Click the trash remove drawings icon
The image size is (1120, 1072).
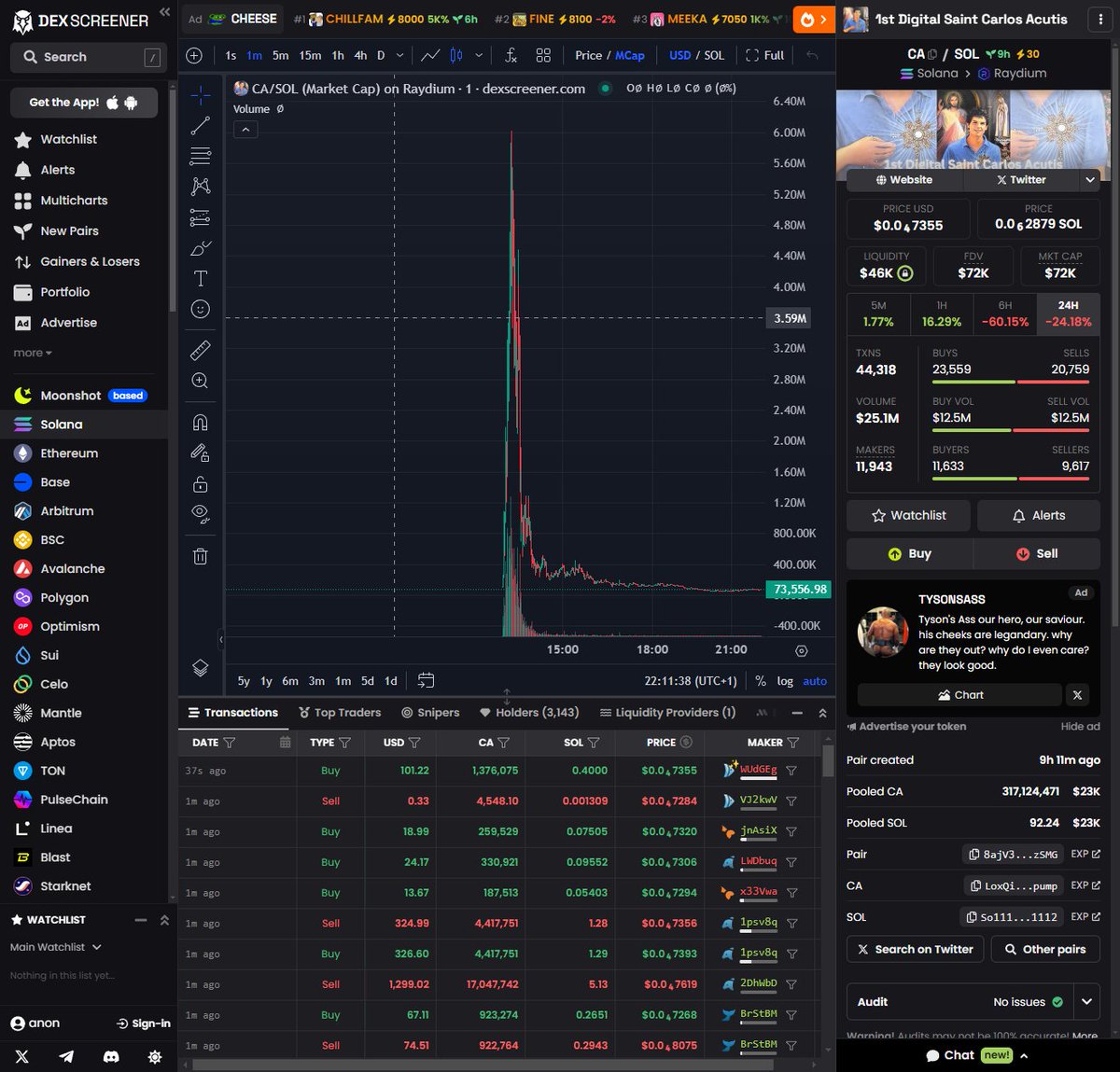pos(200,556)
